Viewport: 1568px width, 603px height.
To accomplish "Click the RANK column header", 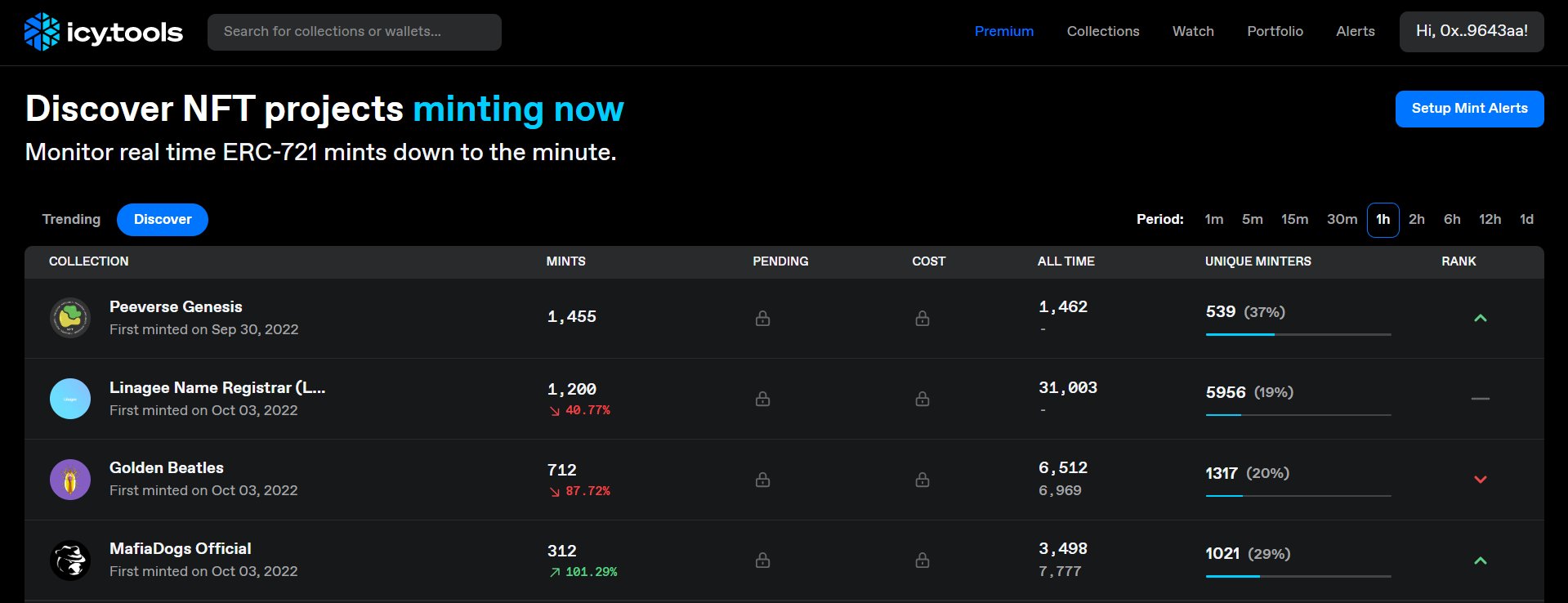I will tap(1459, 261).
